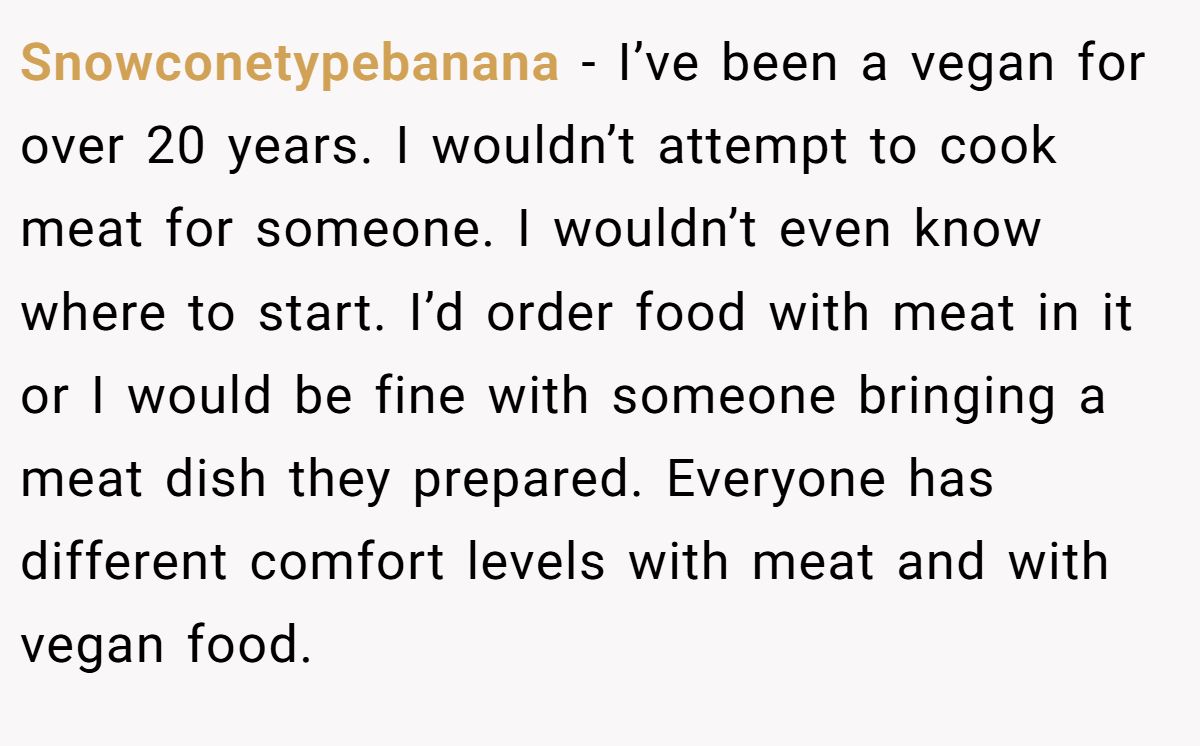Click the word "over" in the comment
The width and height of the screenshot is (1200, 746).
(x=70, y=148)
